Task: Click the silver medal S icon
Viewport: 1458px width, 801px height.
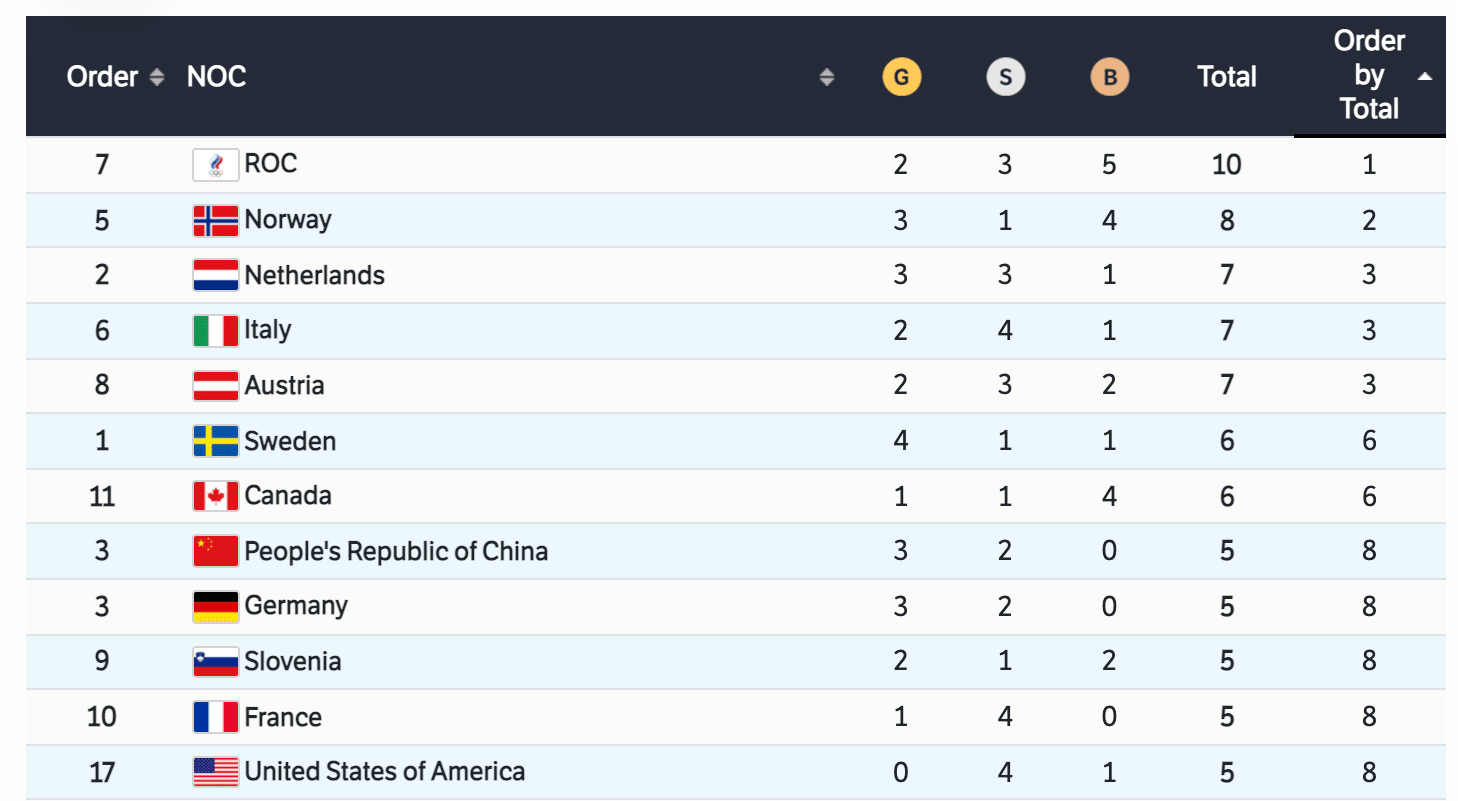Action: [1005, 77]
